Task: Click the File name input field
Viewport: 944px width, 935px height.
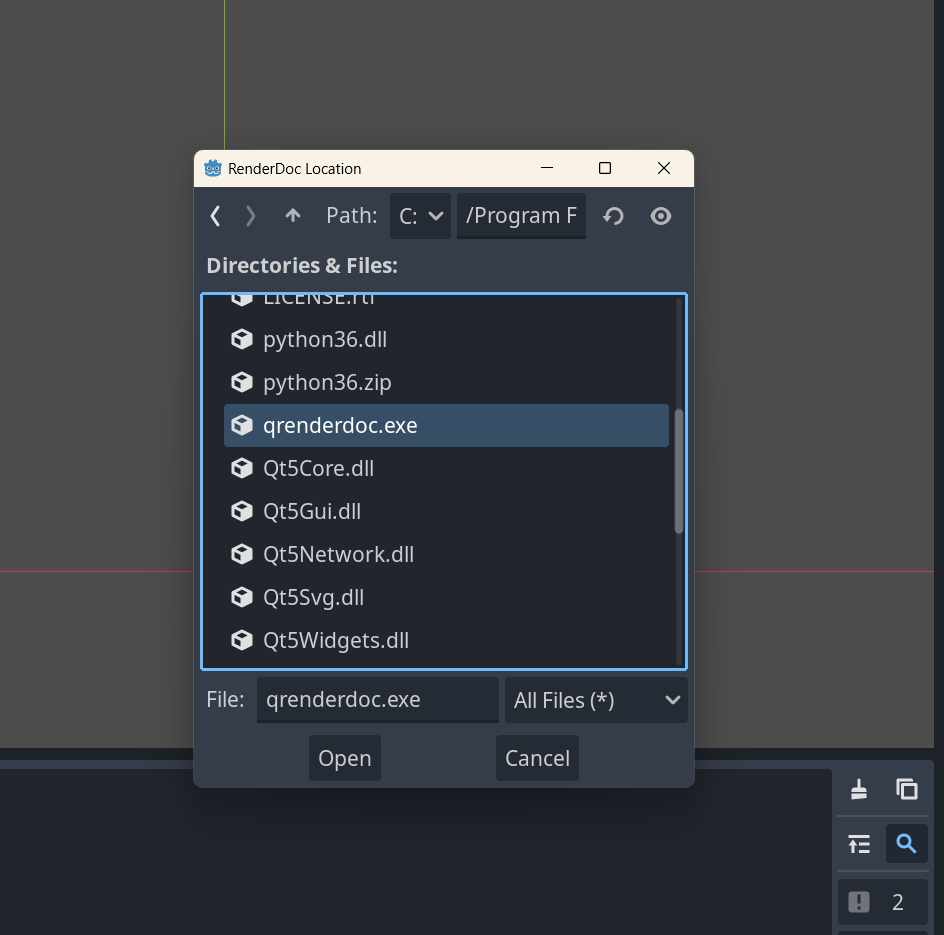Action: point(377,700)
